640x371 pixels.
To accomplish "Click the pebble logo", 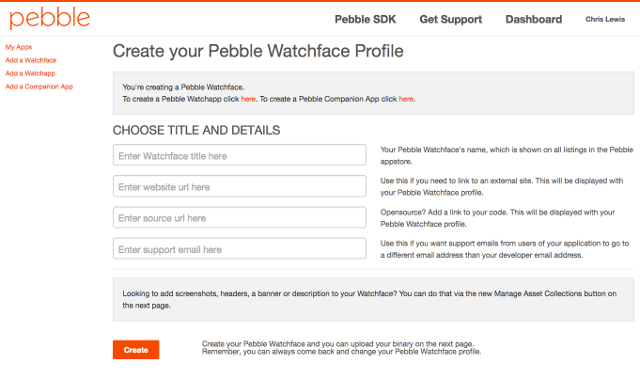I will [49, 18].
